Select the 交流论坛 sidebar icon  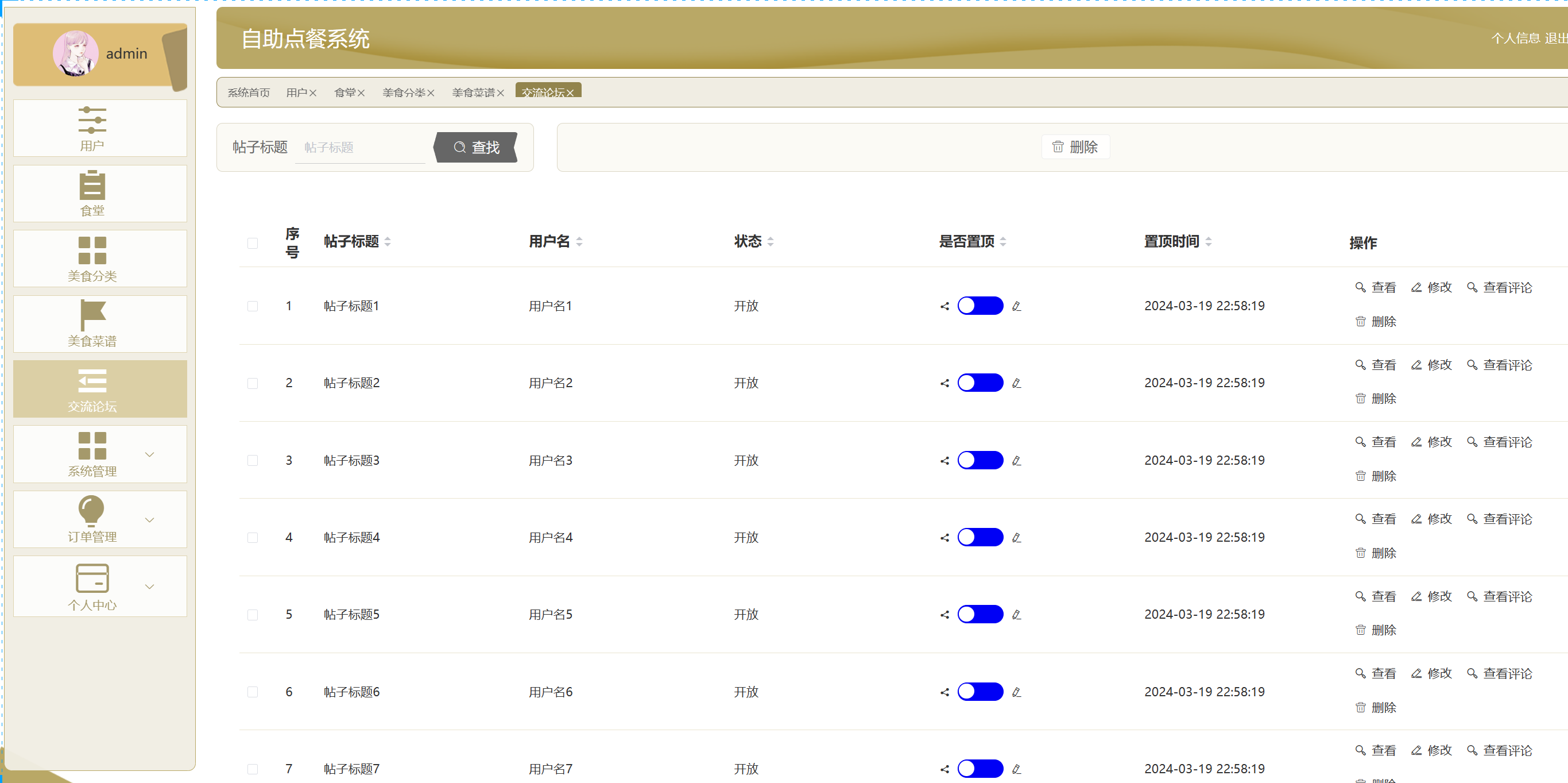92,380
